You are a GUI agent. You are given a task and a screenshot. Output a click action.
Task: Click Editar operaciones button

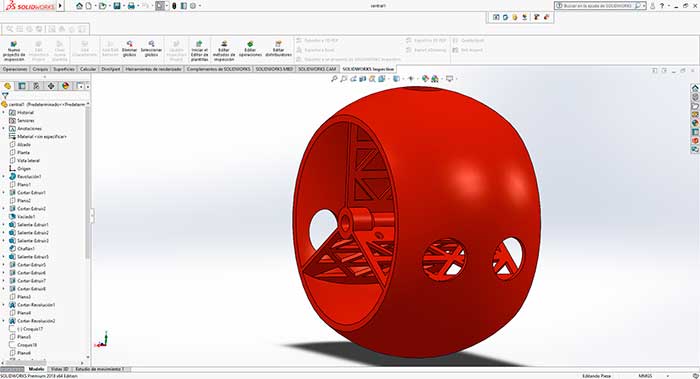tap(250, 49)
